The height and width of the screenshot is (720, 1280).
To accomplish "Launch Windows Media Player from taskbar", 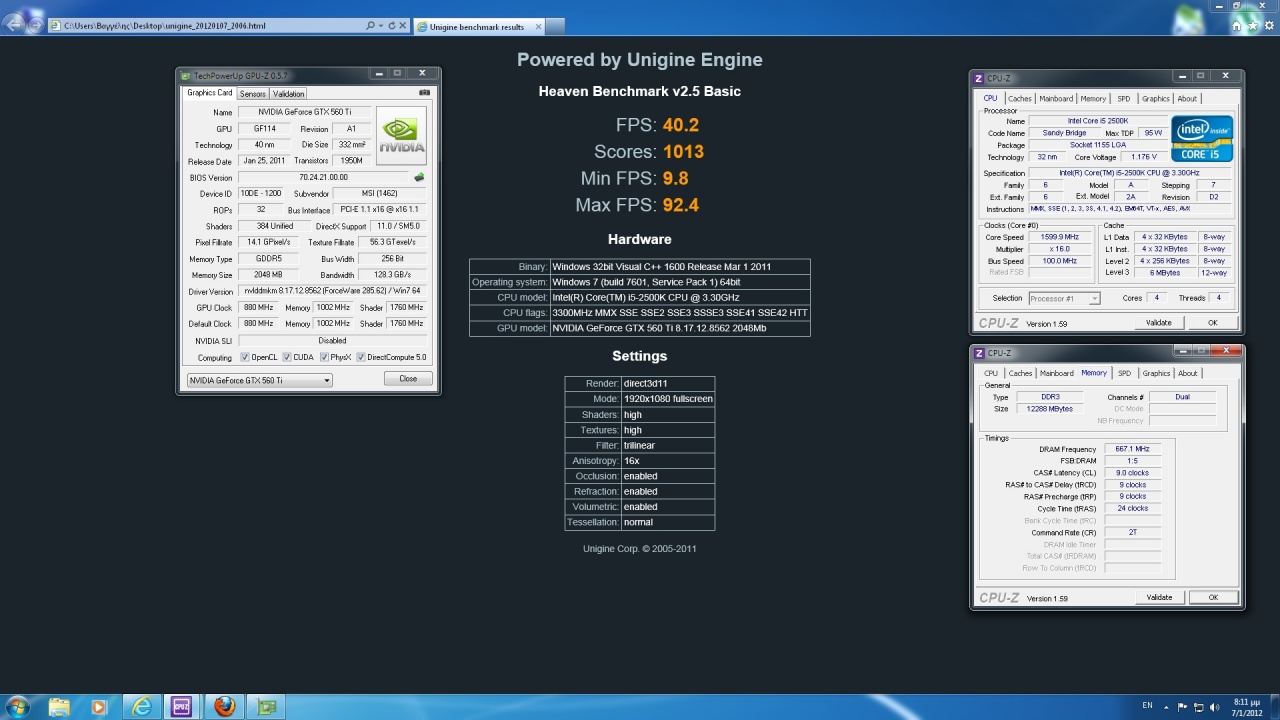I will point(98,707).
